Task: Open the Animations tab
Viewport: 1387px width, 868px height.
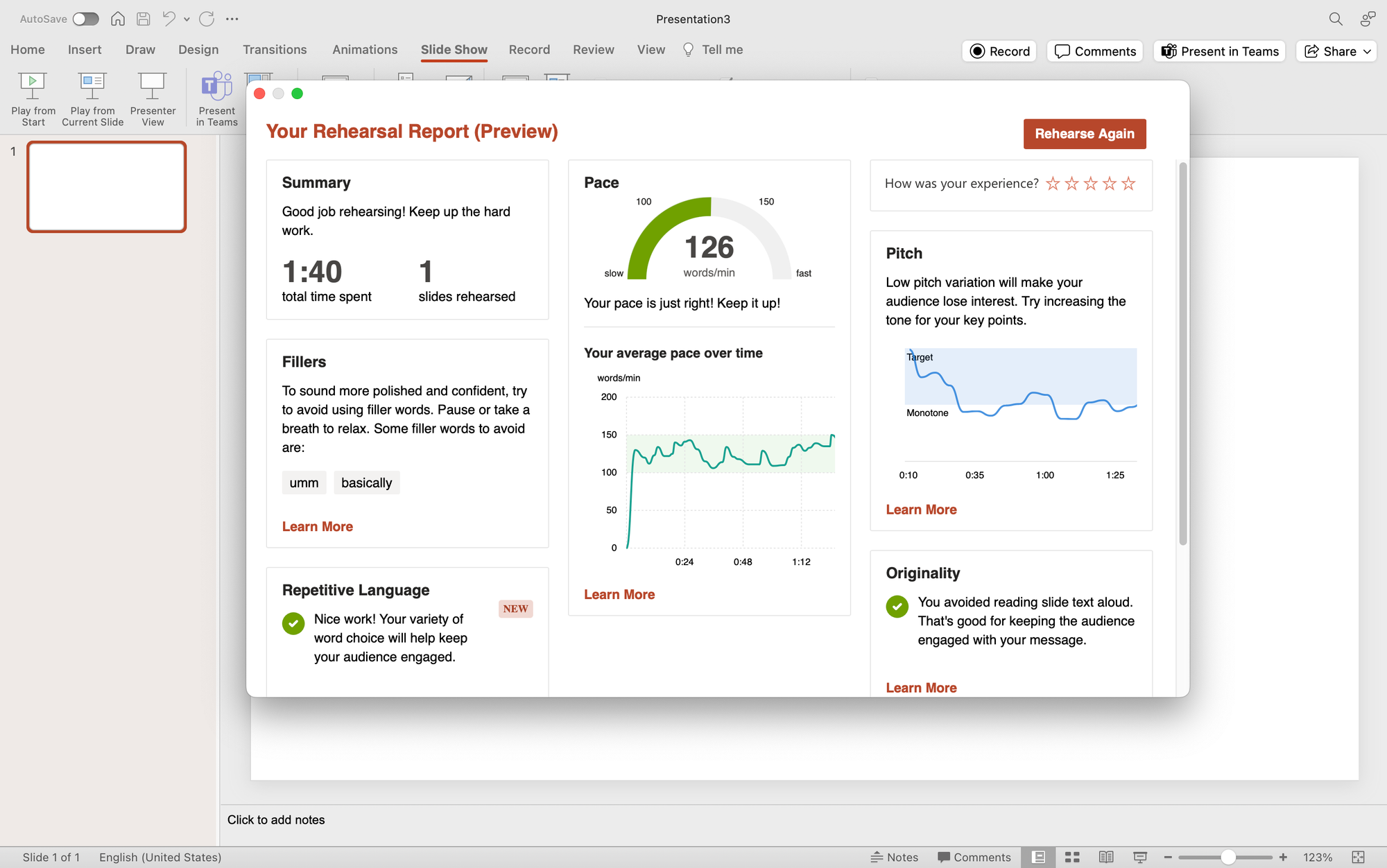Action: click(365, 49)
